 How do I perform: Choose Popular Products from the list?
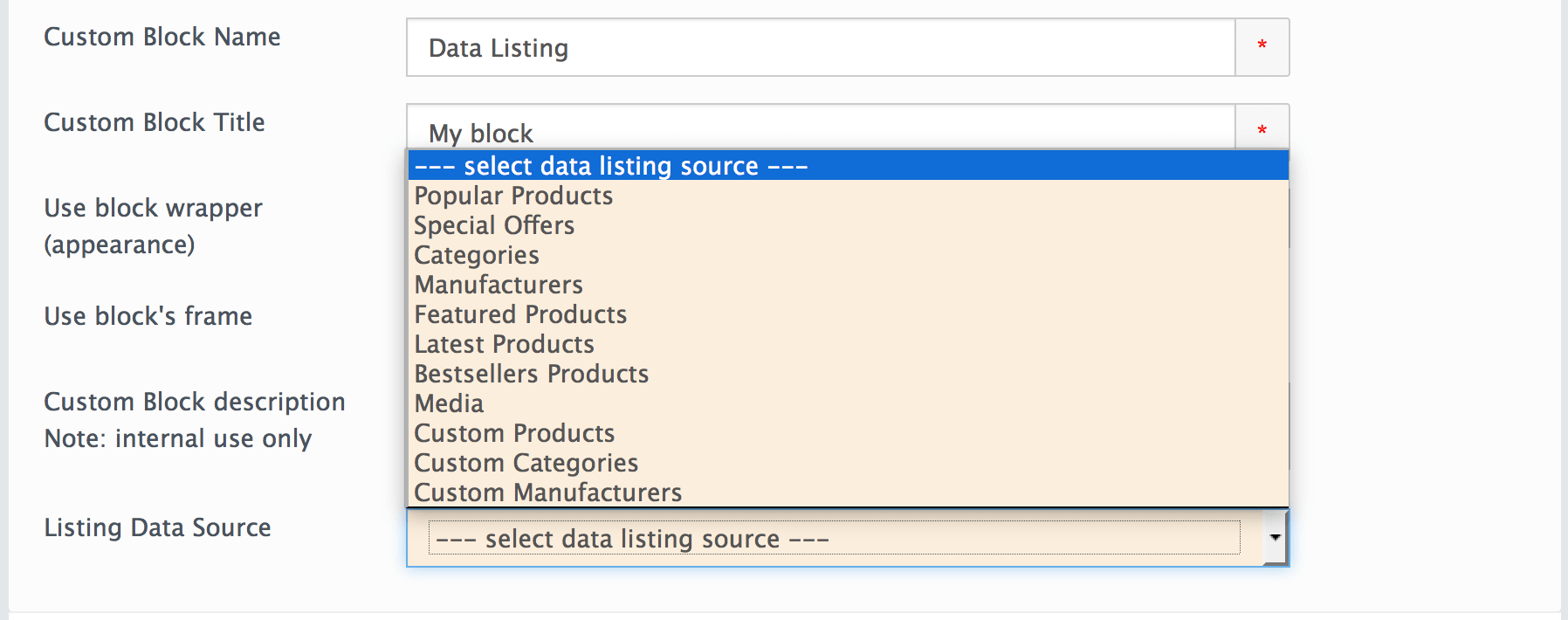pyautogui.click(x=848, y=195)
